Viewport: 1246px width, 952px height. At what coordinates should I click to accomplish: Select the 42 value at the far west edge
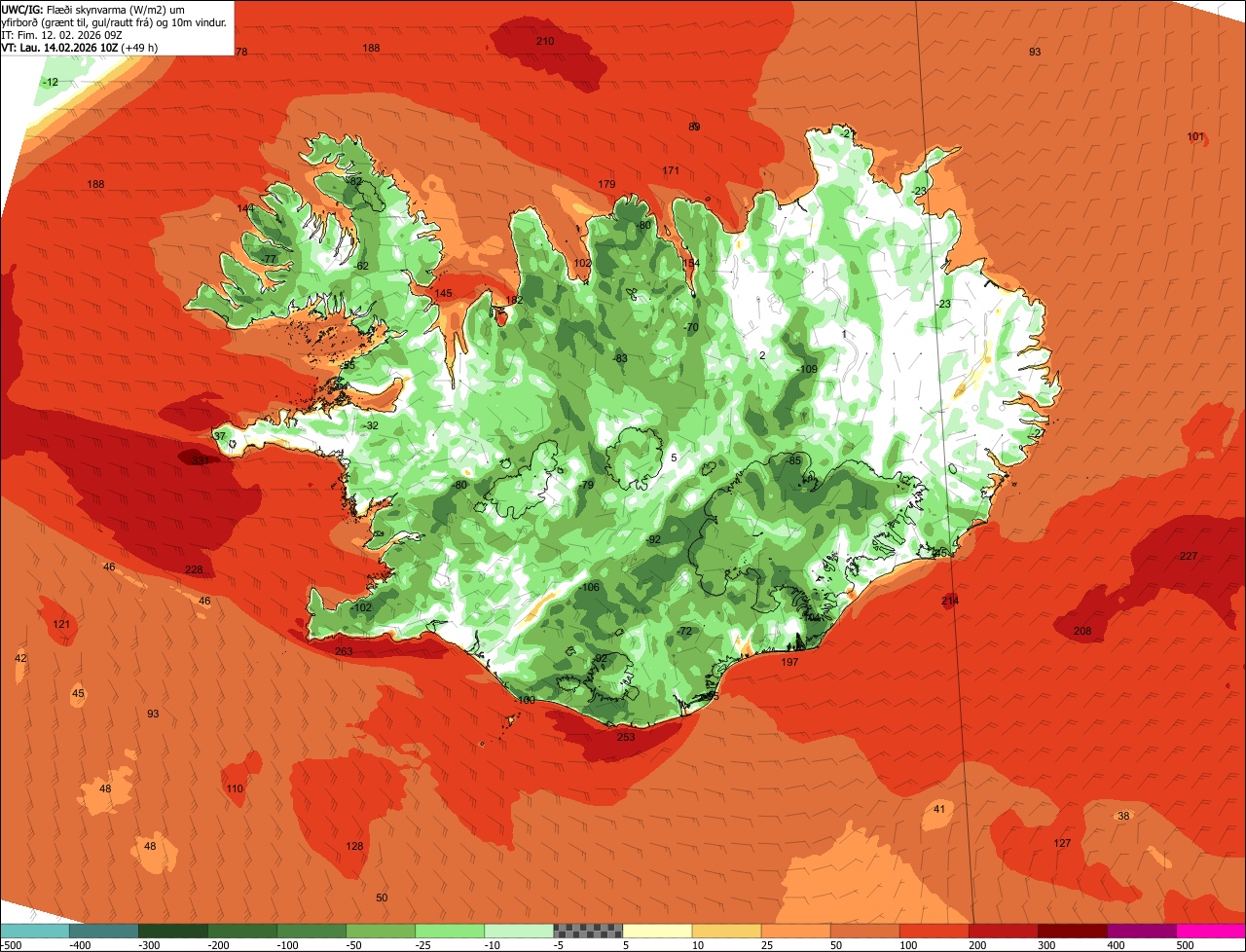tap(20, 658)
